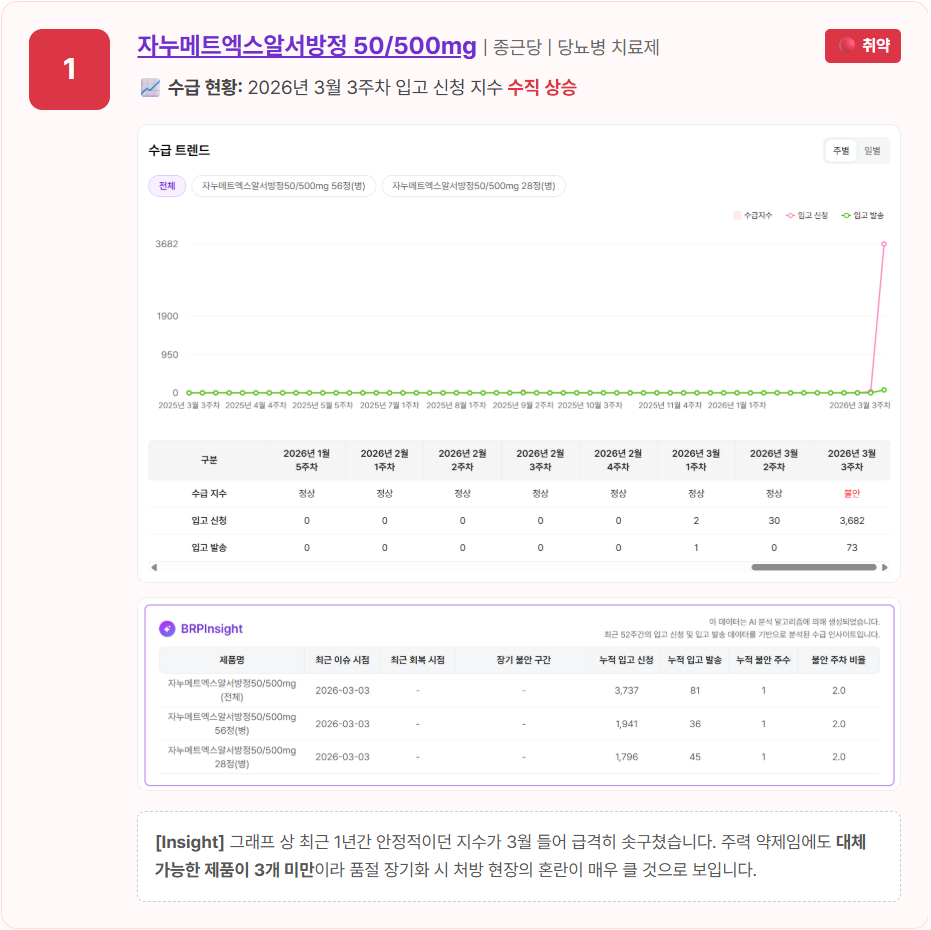This screenshot has height=930, width=931.
Task: Switch trend view to 일별
Action: pos(872,151)
